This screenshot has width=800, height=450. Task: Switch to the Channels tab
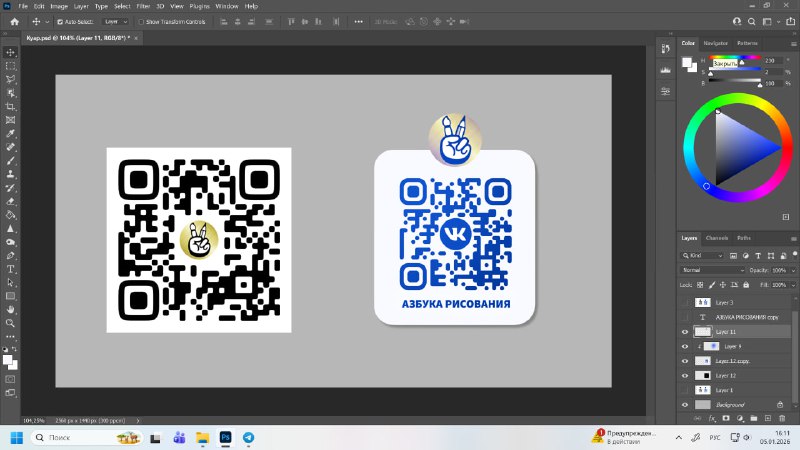tap(717, 238)
